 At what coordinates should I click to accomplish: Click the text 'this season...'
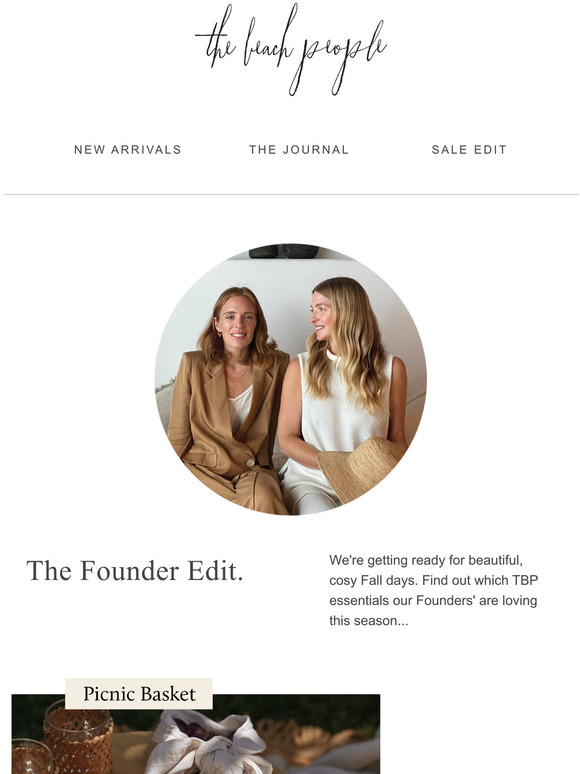click(x=369, y=620)
